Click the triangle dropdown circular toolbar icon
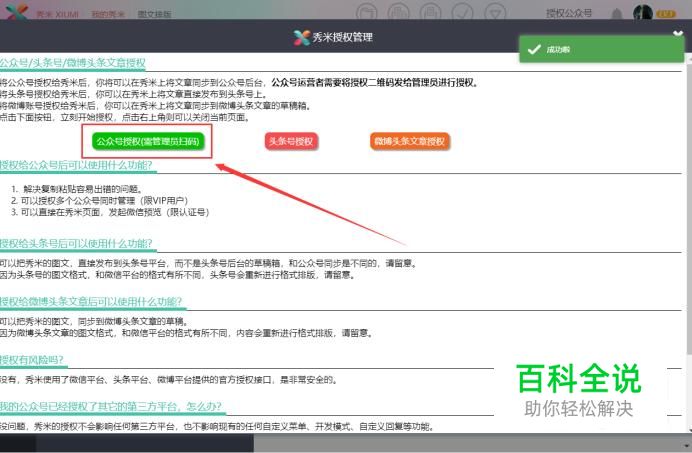This screenshot has height=453, width=692. point(495,12)
